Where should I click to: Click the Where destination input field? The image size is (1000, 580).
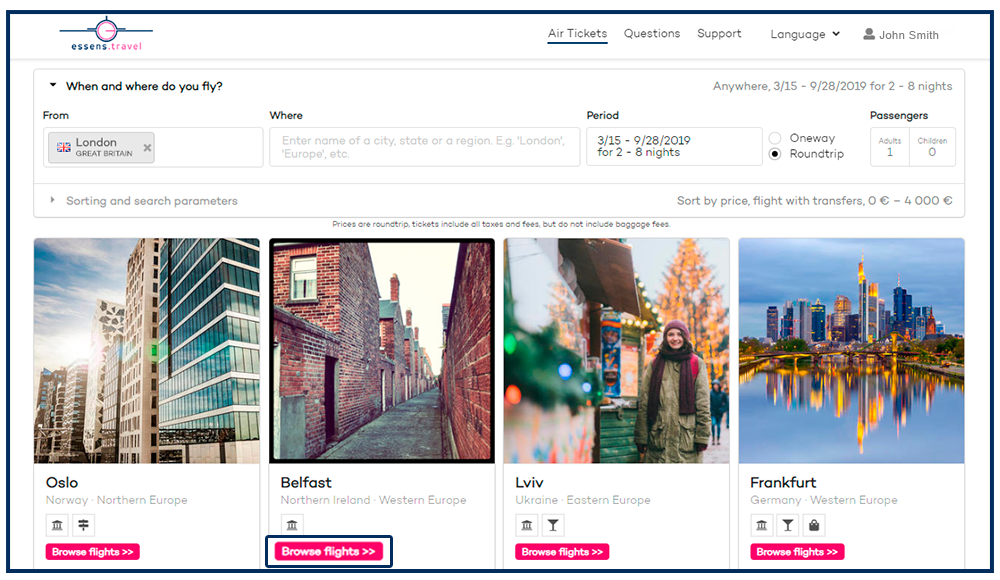click(x=424, y=147)
